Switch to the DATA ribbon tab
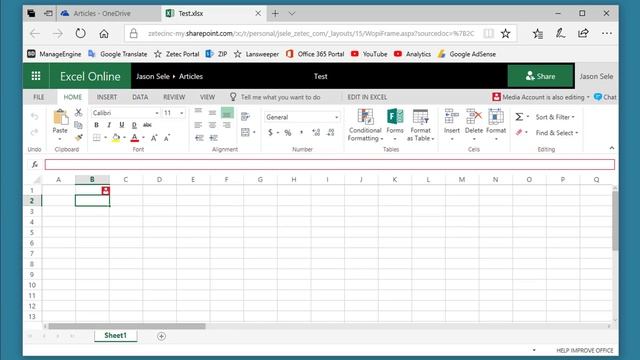 140,97
